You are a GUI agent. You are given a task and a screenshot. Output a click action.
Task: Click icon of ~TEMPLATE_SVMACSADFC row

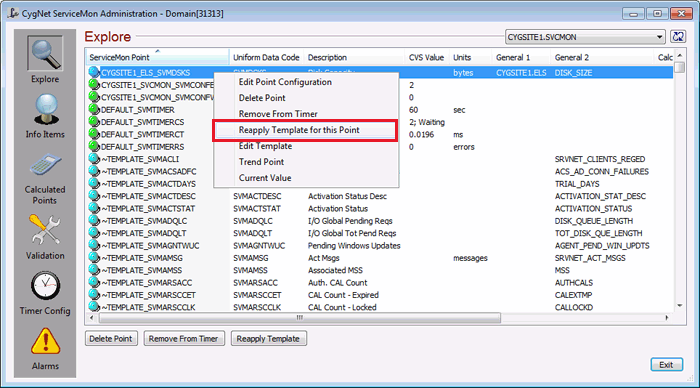94,171
